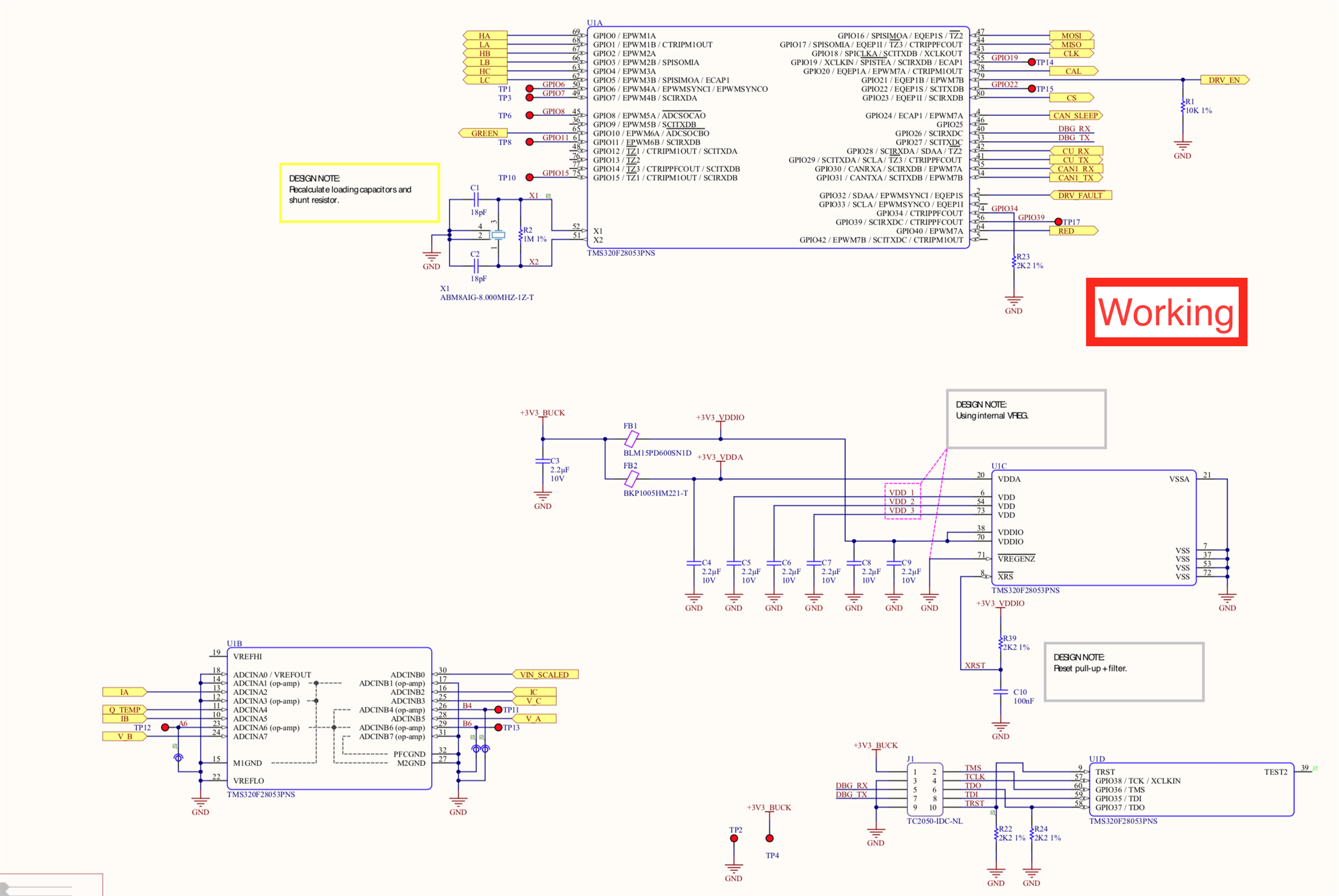Select the TP17 test point dot
This screenshot has width=1339, height=896.
point(1058,222)
